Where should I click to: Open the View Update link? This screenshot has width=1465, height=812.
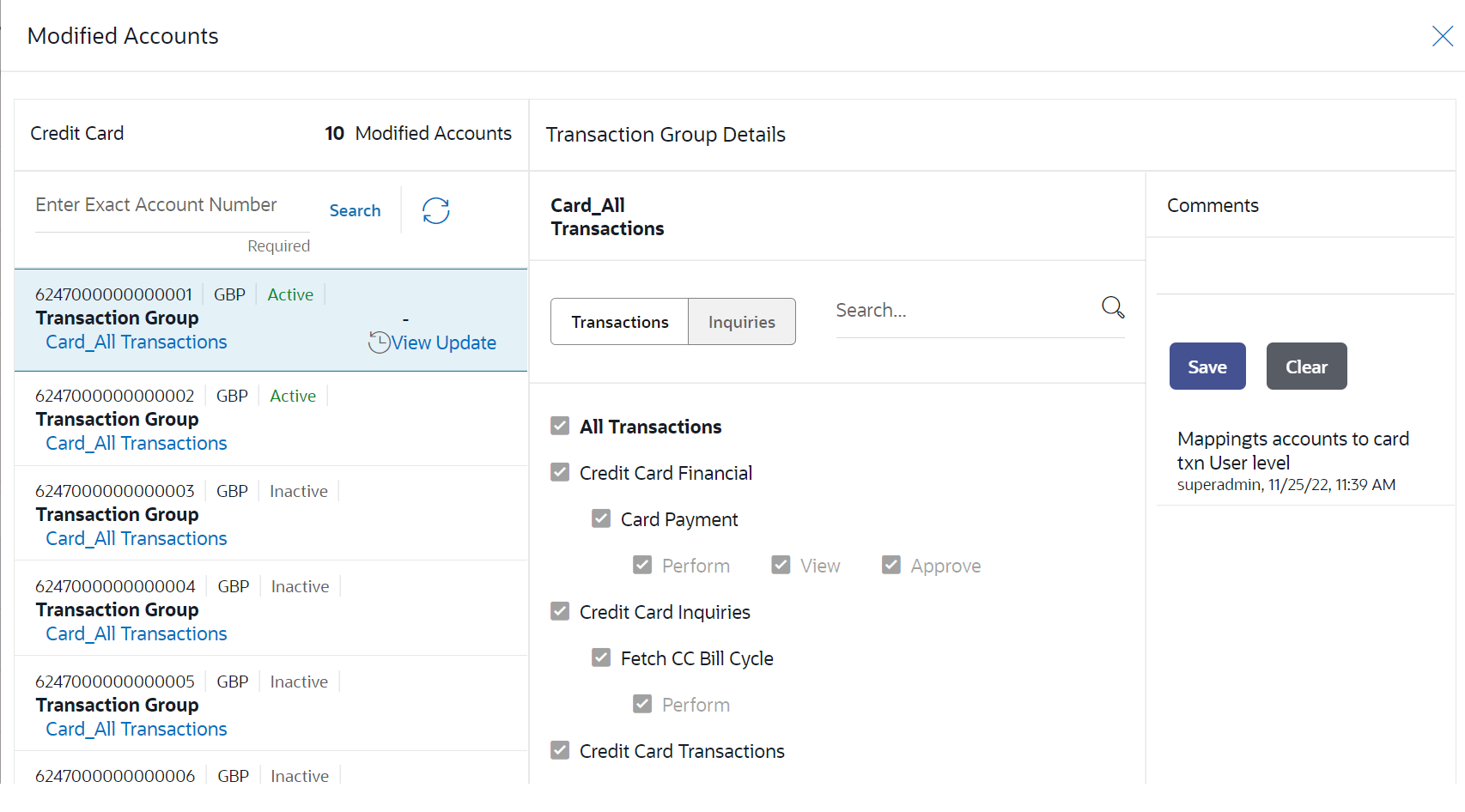click(443, 342)
